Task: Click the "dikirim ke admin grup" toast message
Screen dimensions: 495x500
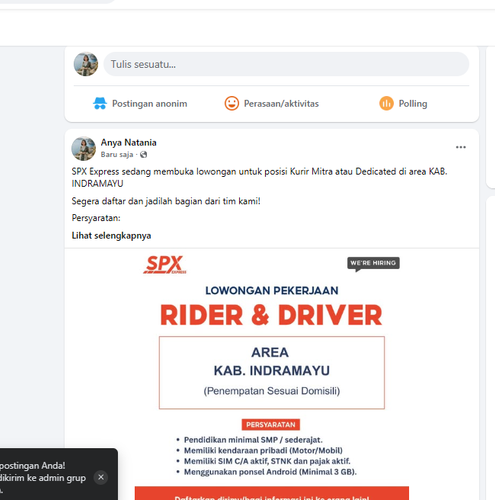Action: 43,478
